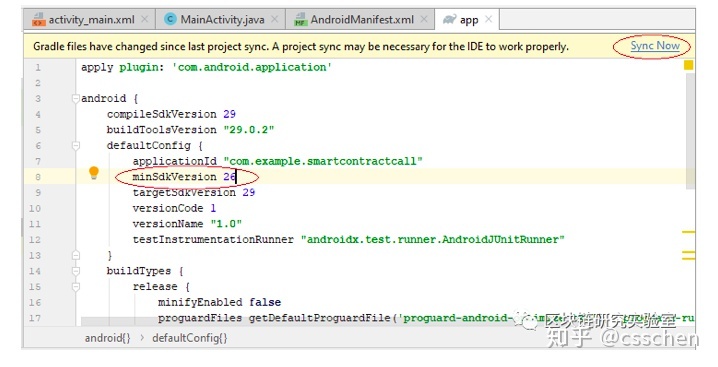Image resolution: width=718 pixels, height=367 pixels.
Task: Click android{} in the breadcrumb bar
Action: point(107,338)
